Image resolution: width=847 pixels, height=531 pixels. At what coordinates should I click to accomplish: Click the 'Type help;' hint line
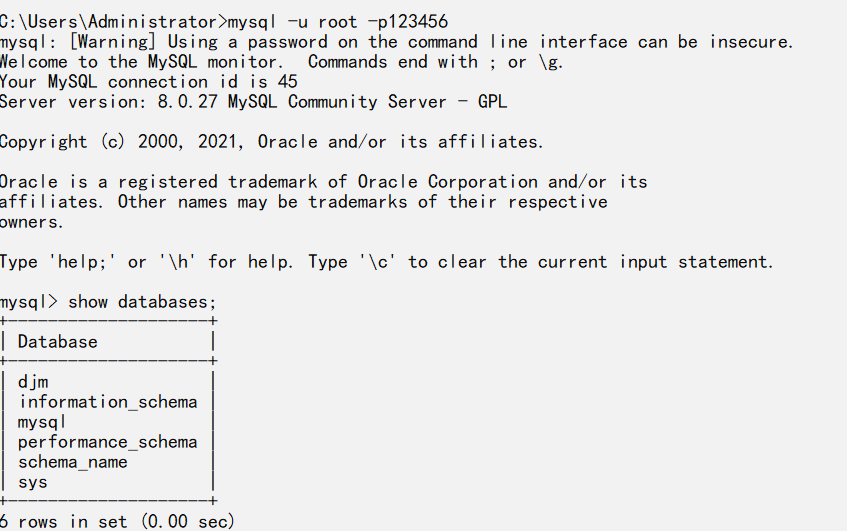point(386,262)
